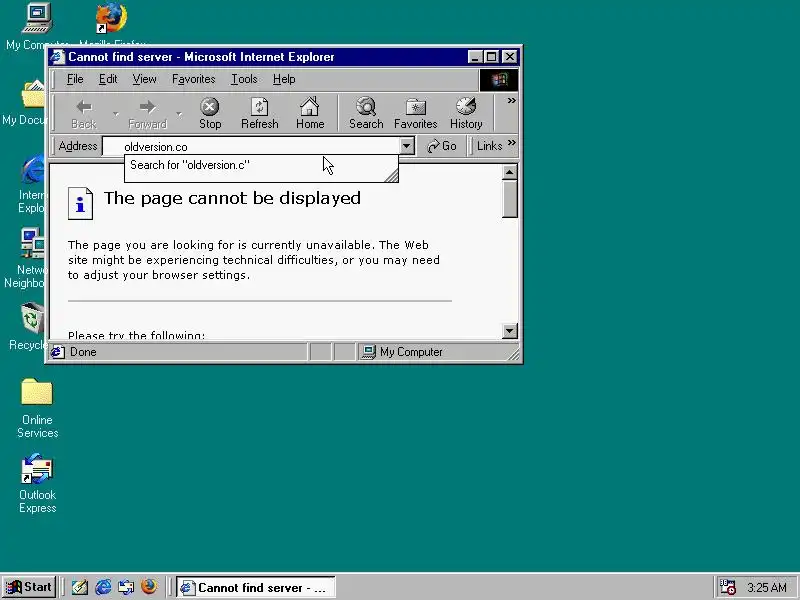Launch Outlook Express from quick launch

(126, 587)
